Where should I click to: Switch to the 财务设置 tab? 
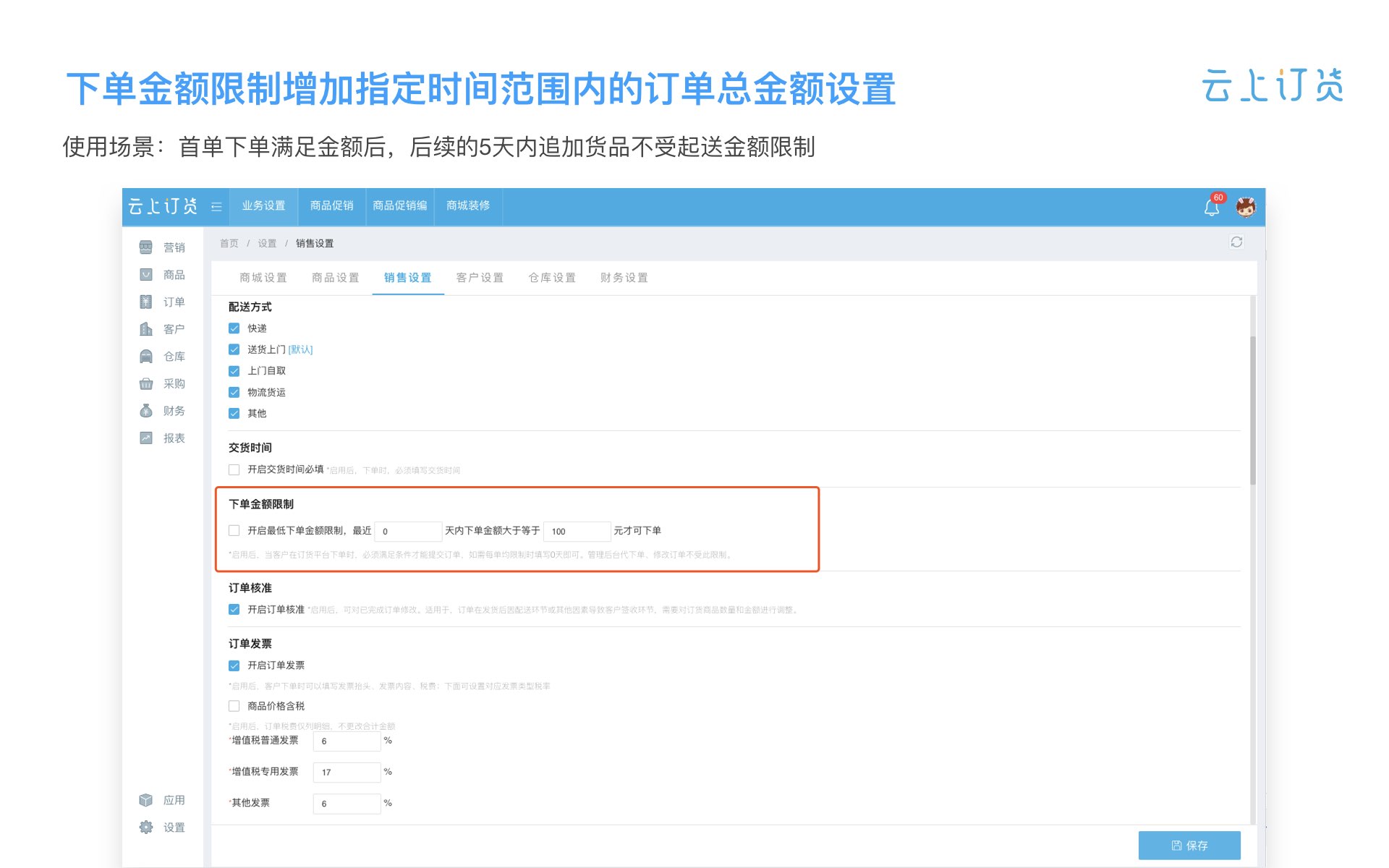[x=624, y=278]
